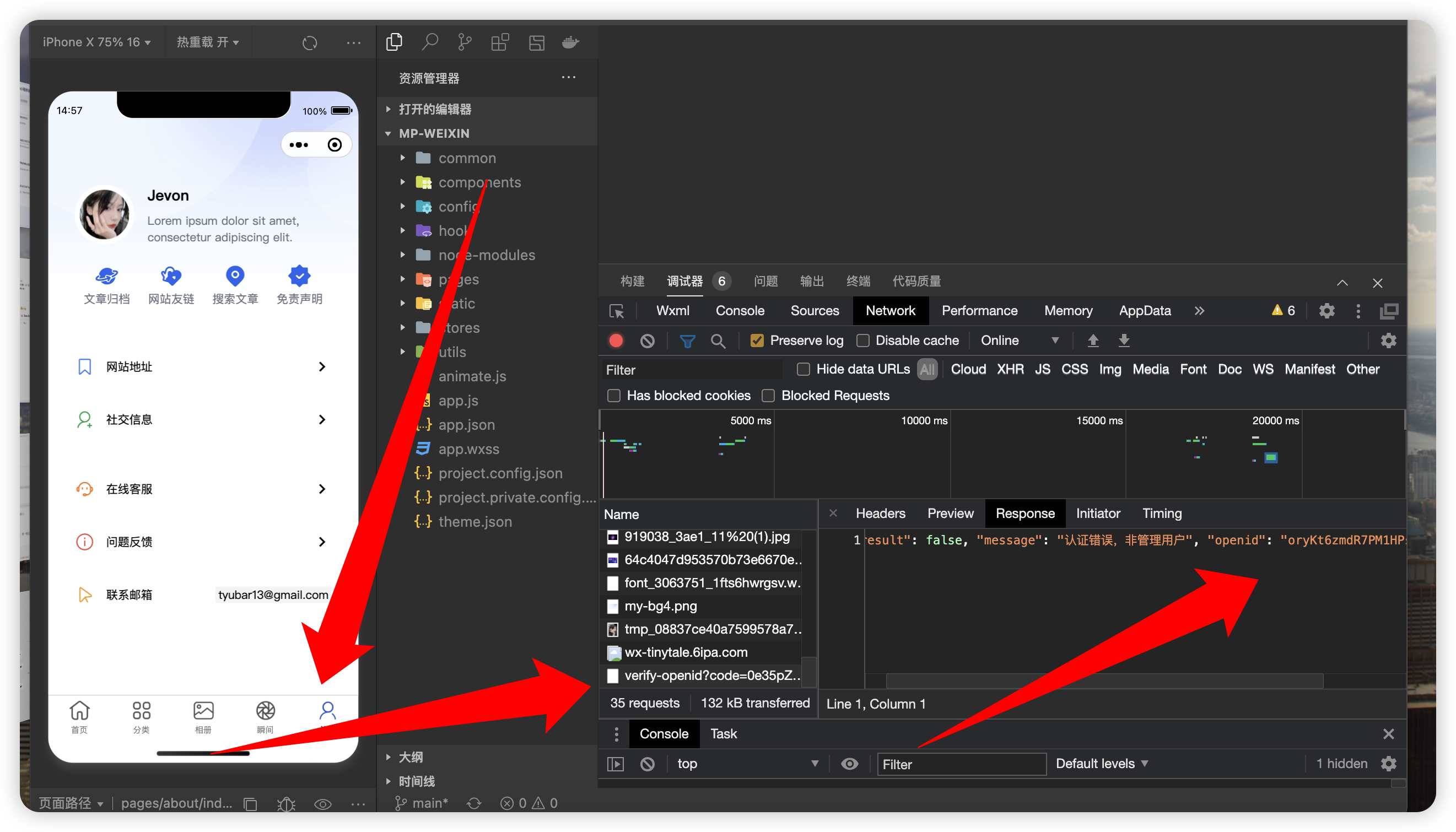The width and height of the screenshot is (1456, 832).
Task: Uncheck Preserve log checkbox
Action: click(757, 341)
